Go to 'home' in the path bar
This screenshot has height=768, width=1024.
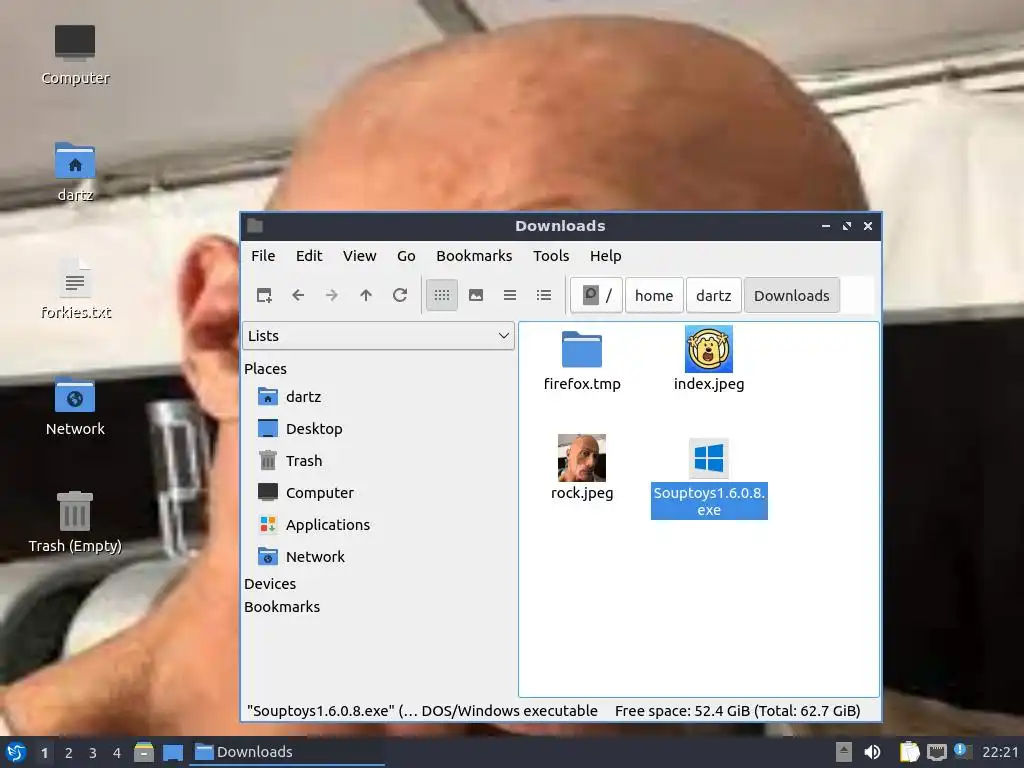654,295
